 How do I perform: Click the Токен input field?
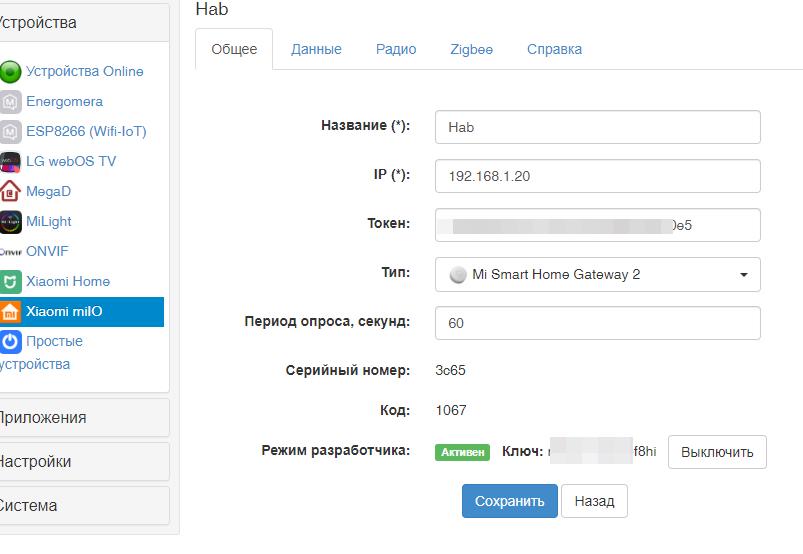[x=598, y=225]
